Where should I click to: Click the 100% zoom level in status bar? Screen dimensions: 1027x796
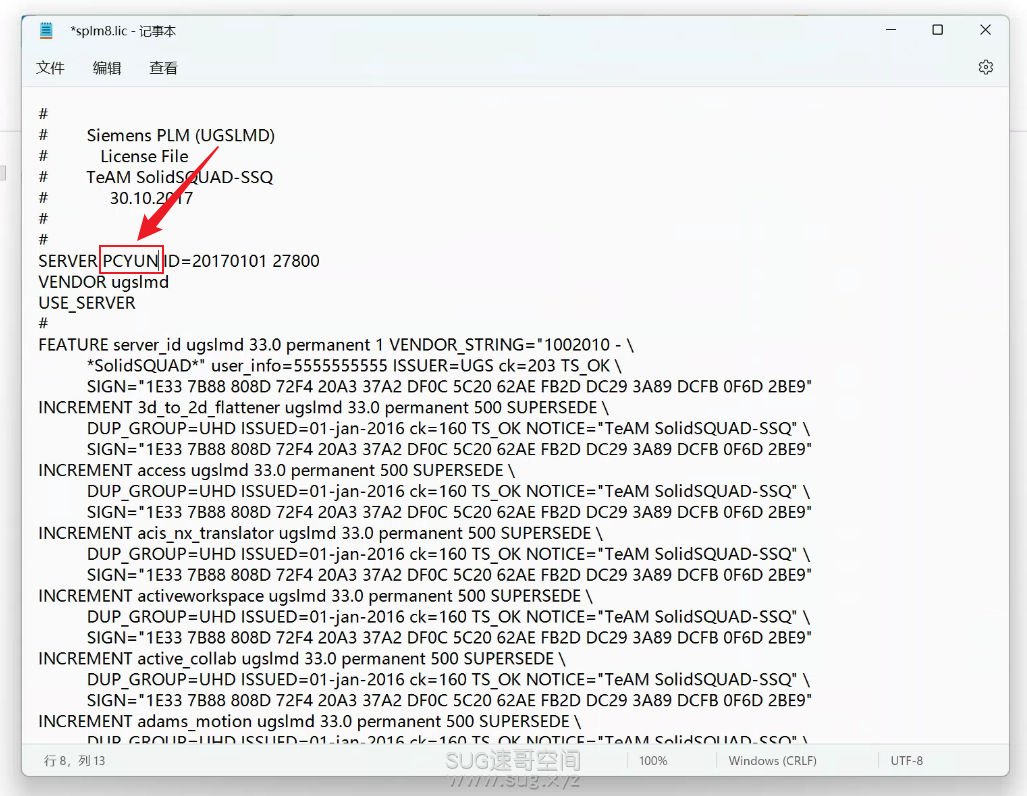(x=653, y=761)
